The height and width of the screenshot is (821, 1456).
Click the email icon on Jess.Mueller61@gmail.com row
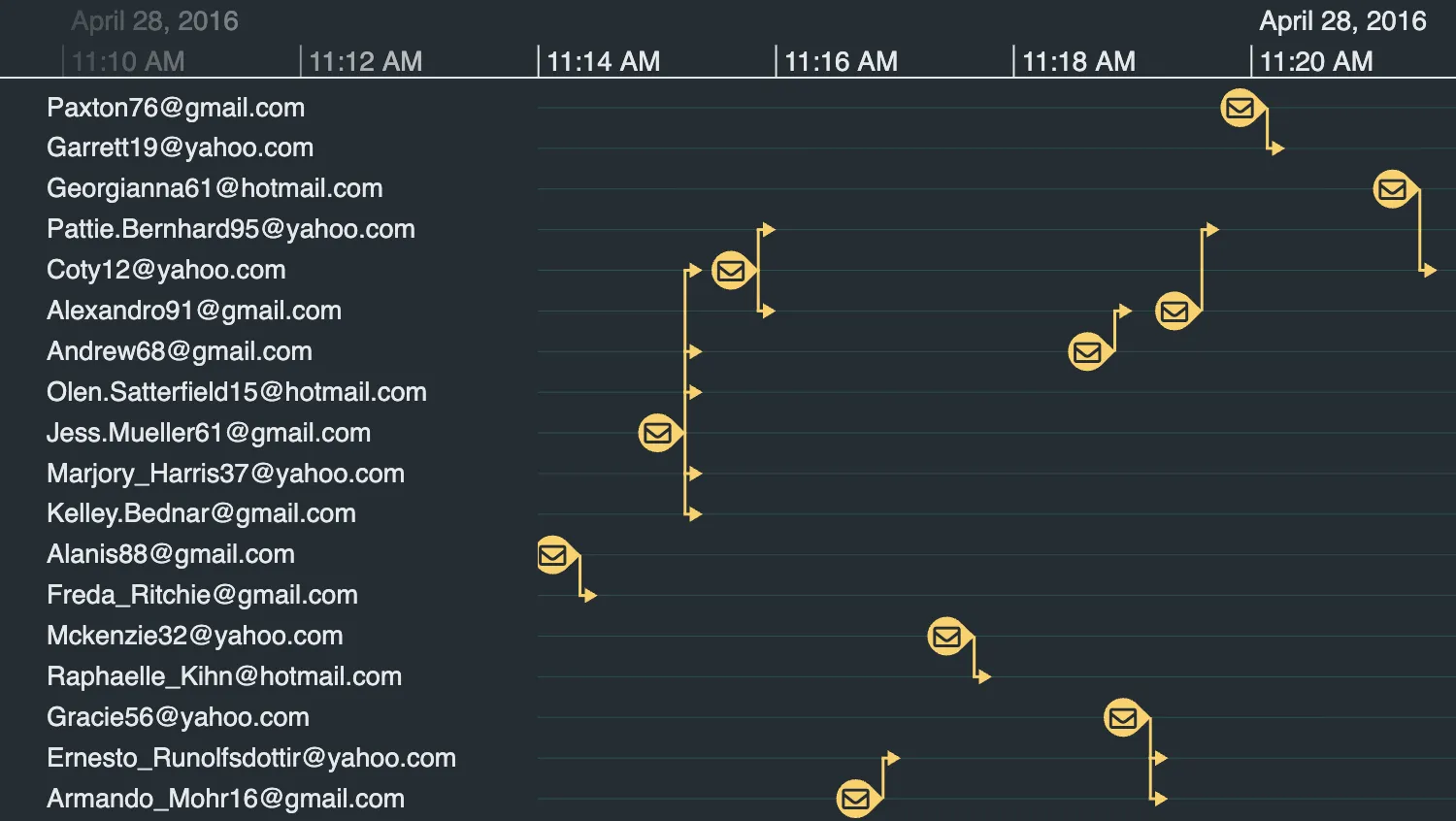[657, 433]
